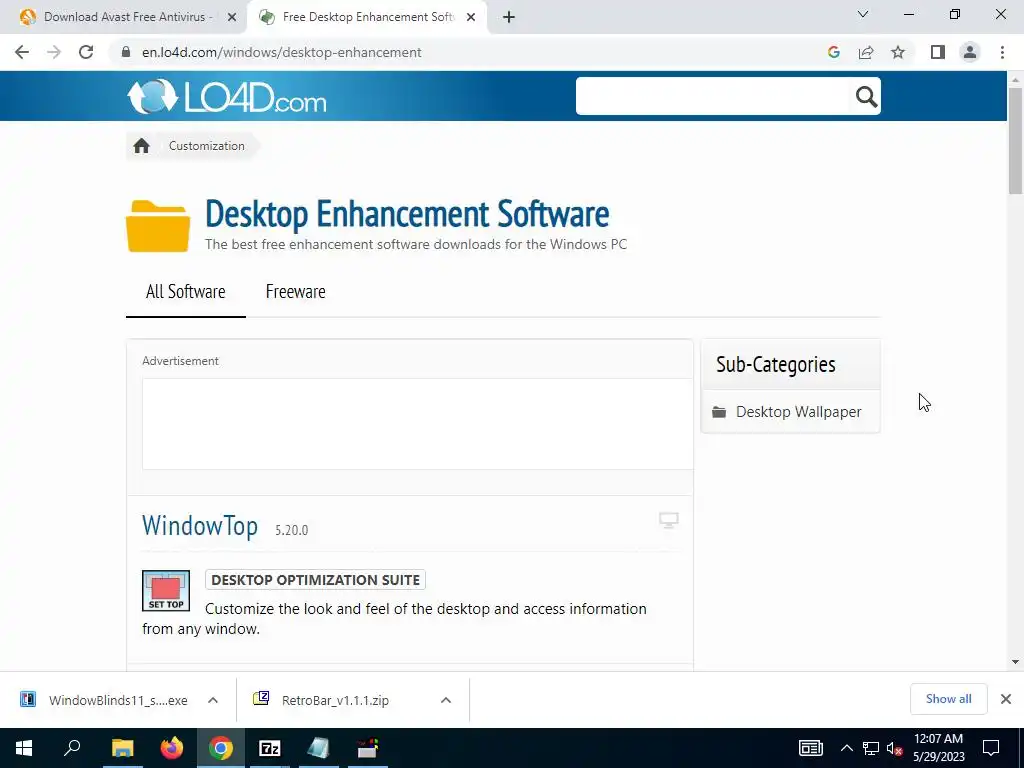Click the monitor icon beside WindowTop
The width and height of the screenshot is (1024, 768).
668,520
